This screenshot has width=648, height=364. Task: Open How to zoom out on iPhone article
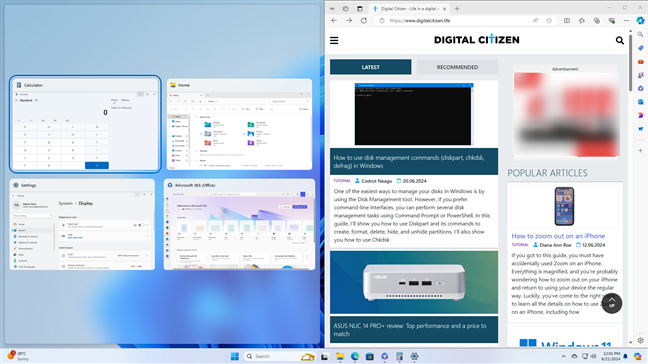pos(558,236)
